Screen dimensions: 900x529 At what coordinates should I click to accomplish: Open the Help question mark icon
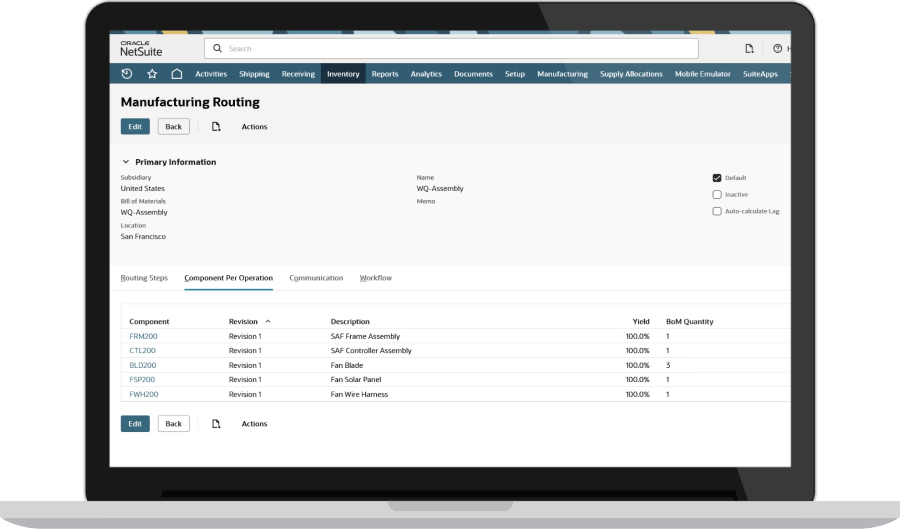[x=777, y=49]
